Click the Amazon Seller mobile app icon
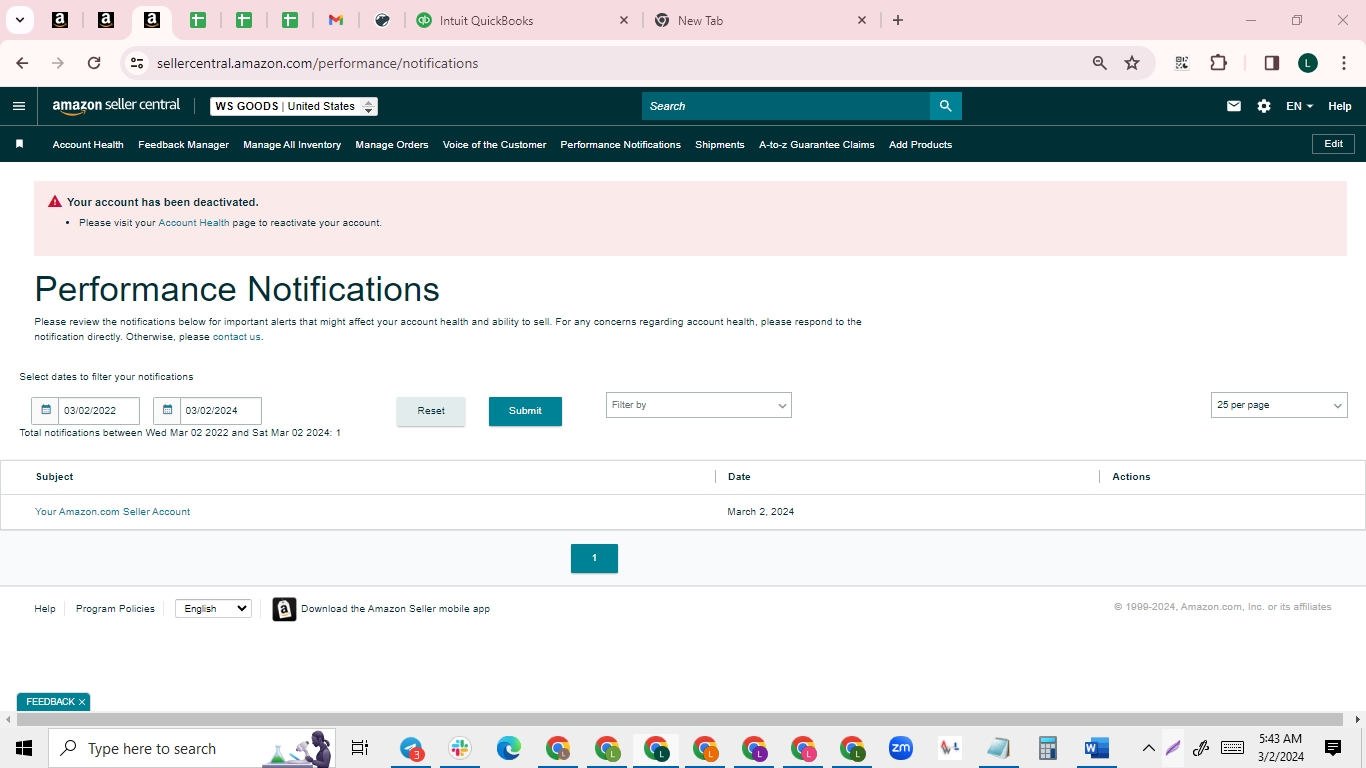The height and width of the screenshot is (768, 1366). pos(285,609)
